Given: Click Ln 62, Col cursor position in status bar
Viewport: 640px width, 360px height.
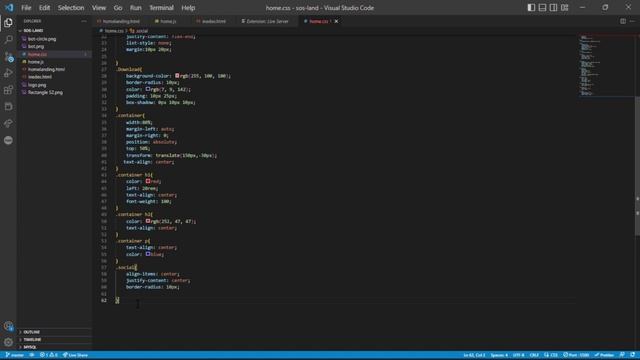Looking at the screenshot, I should coord(474,355).
